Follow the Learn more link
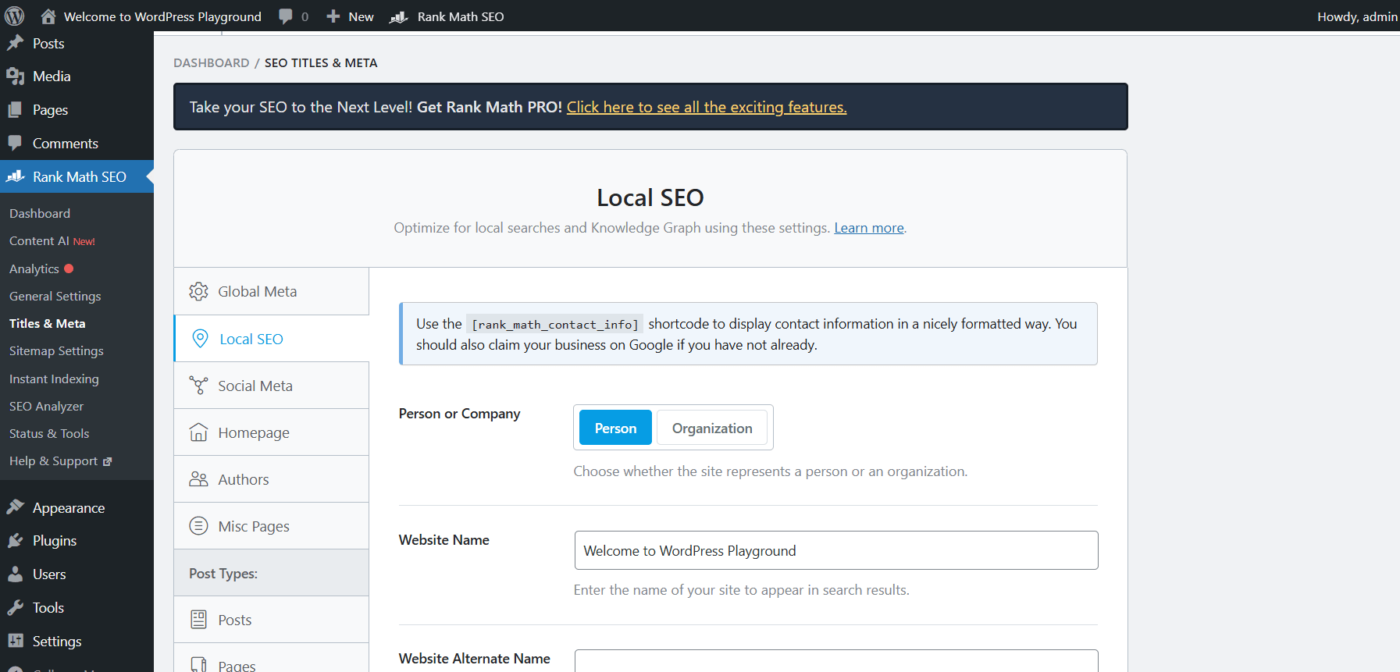Screen dimensions: 1400x672 point(869,228)
